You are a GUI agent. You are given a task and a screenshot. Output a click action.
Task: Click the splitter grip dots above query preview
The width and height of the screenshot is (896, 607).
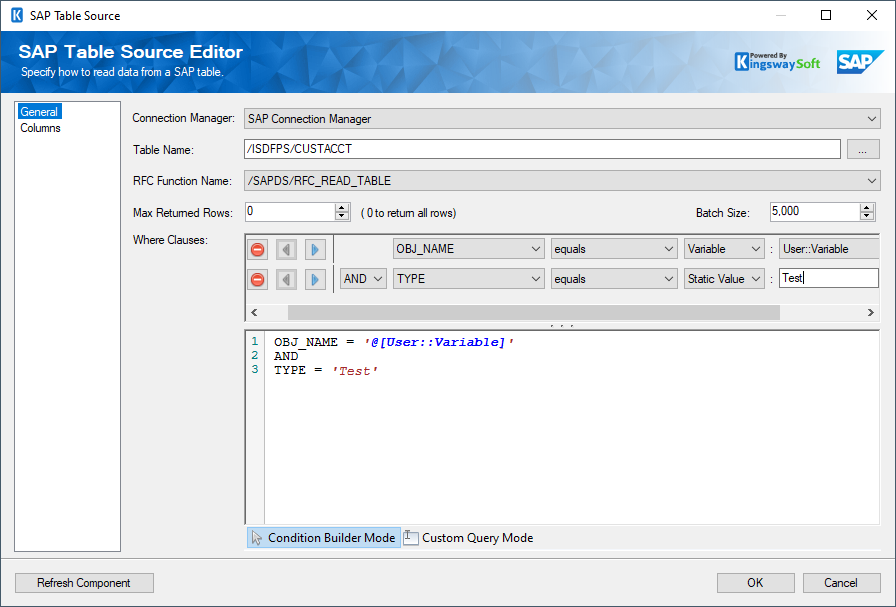coord(562,326)
